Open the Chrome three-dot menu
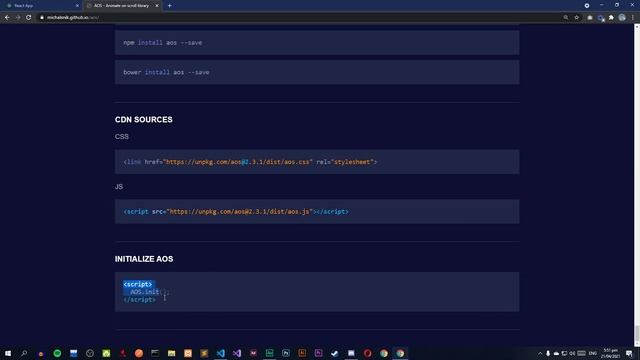The image size is (640, 360). pyautogui.click(x=632, y=18)
